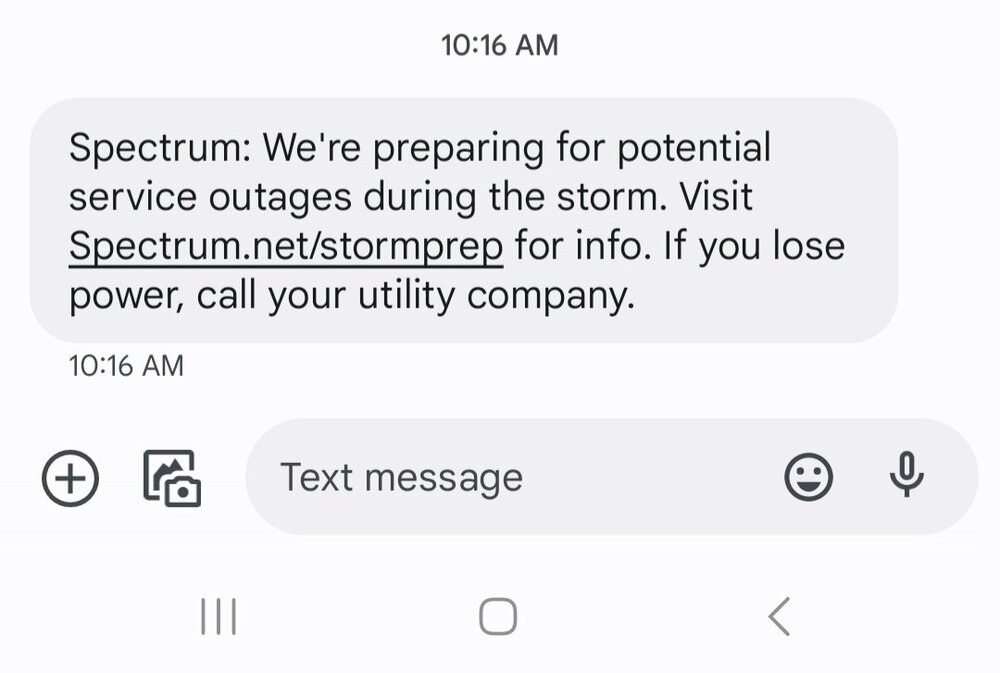The width and height of the screenshot is (1000, 673).
Task: Tap the Back navigation arrow
Action: pyautogui.click(x=780, y=615)
